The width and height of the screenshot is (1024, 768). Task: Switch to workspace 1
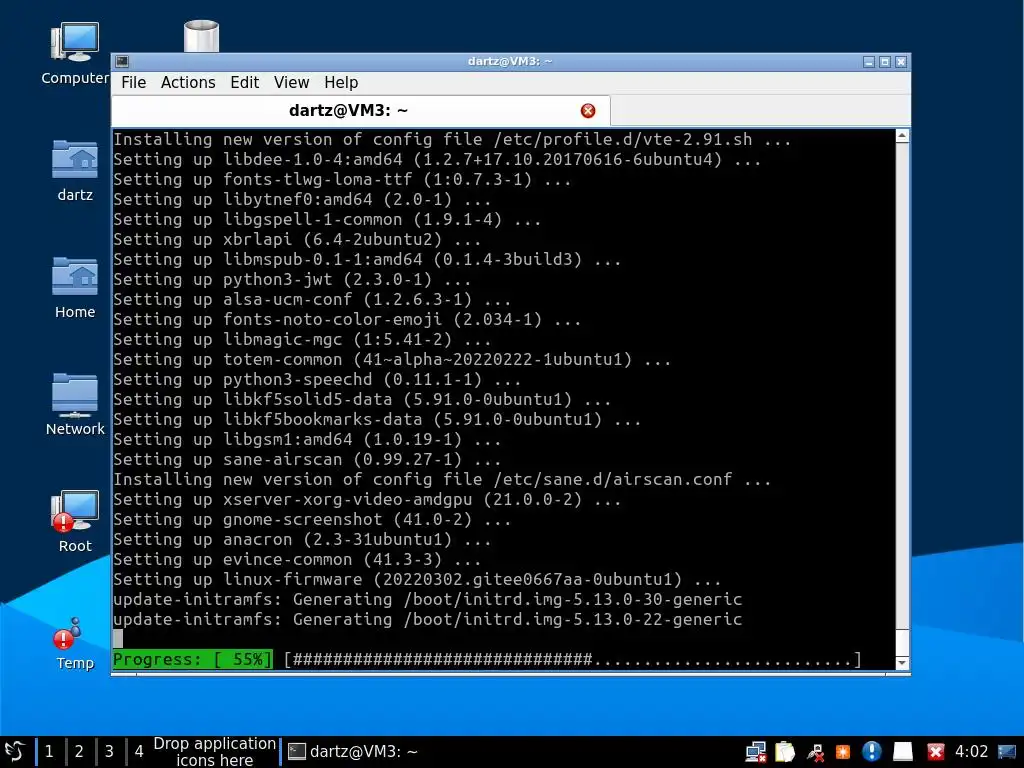tap(49, 752)
